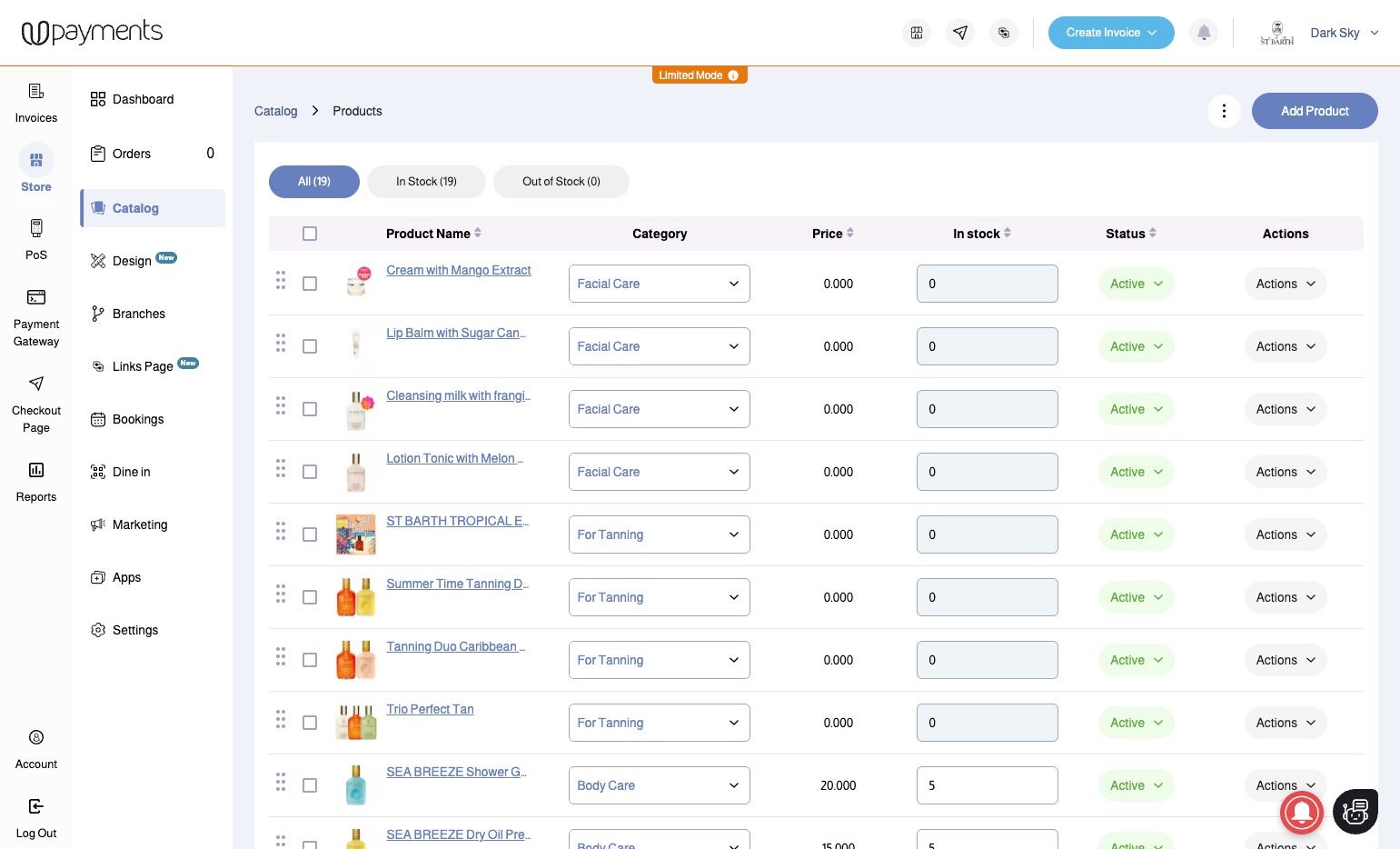Click the link icon button in header
Viewport: 1400px width, 849px height.
tap(1004, 33)
